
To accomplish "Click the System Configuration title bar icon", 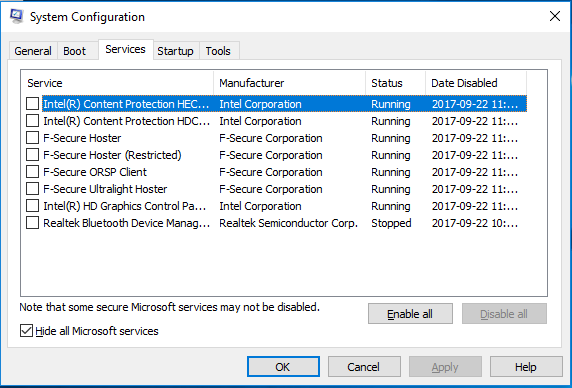I will click(x=16, y=16).
